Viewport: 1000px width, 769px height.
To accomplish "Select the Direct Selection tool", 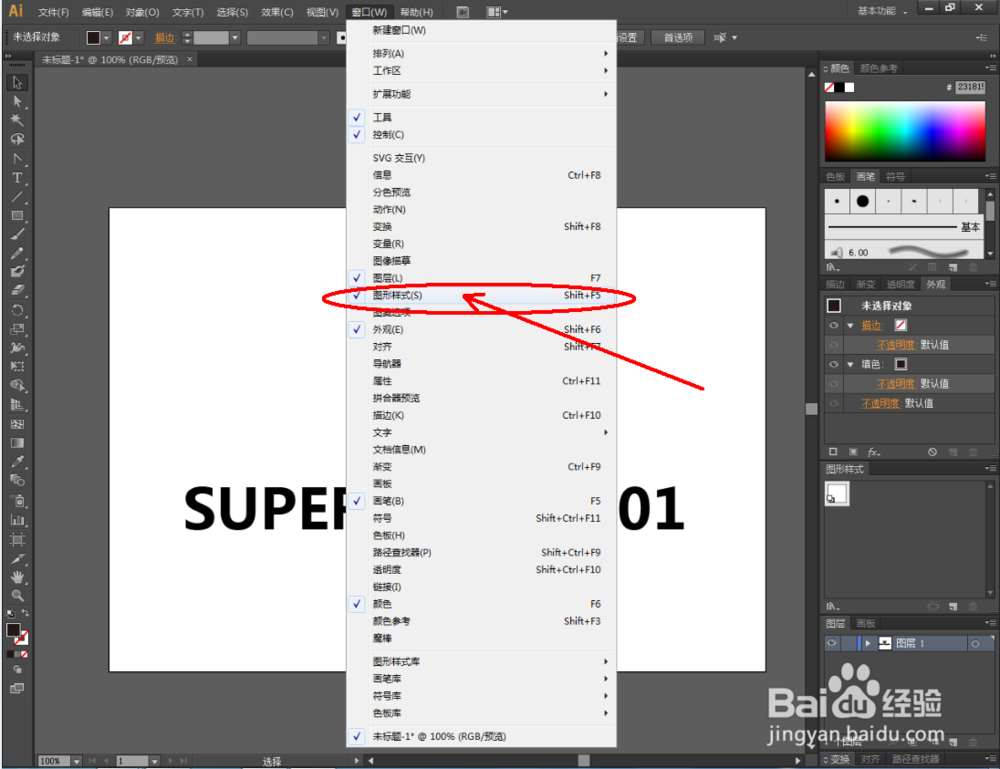I will [17, 102].
